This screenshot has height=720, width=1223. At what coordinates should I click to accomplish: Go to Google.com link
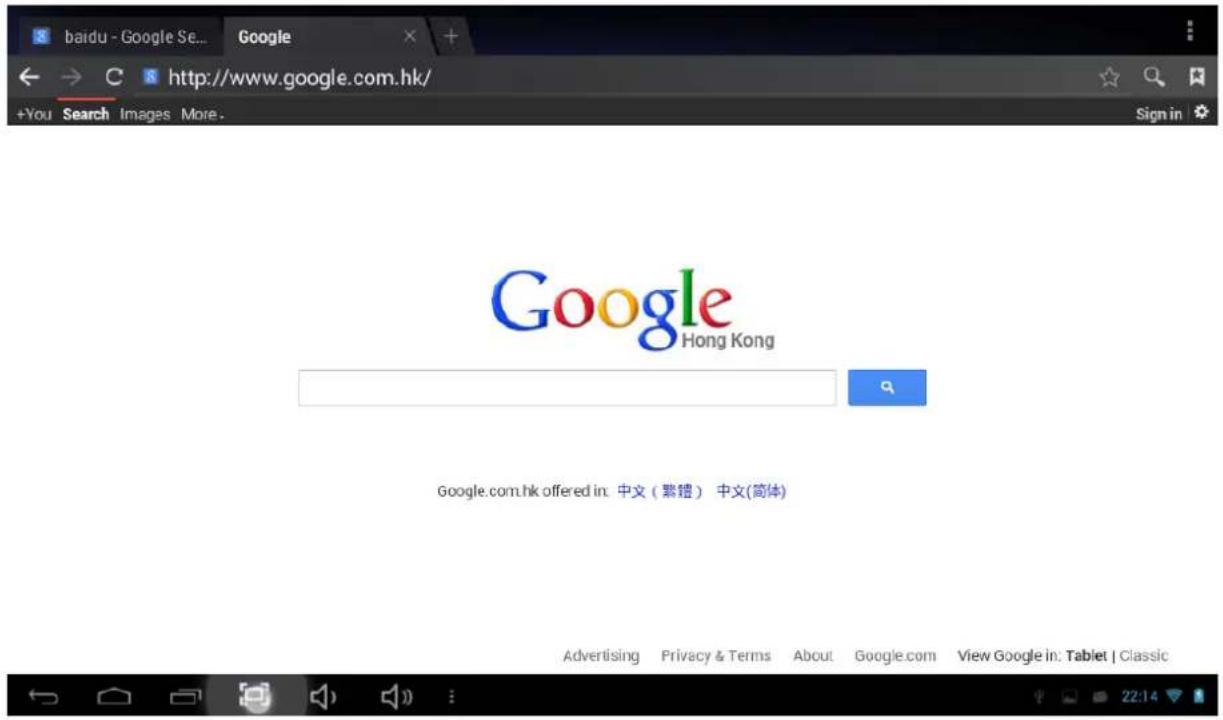point(895,656)
